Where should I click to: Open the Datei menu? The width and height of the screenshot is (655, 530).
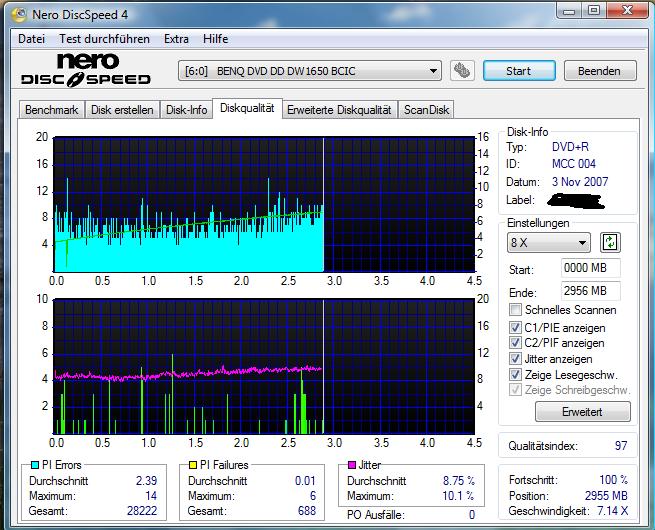(31, 39)
